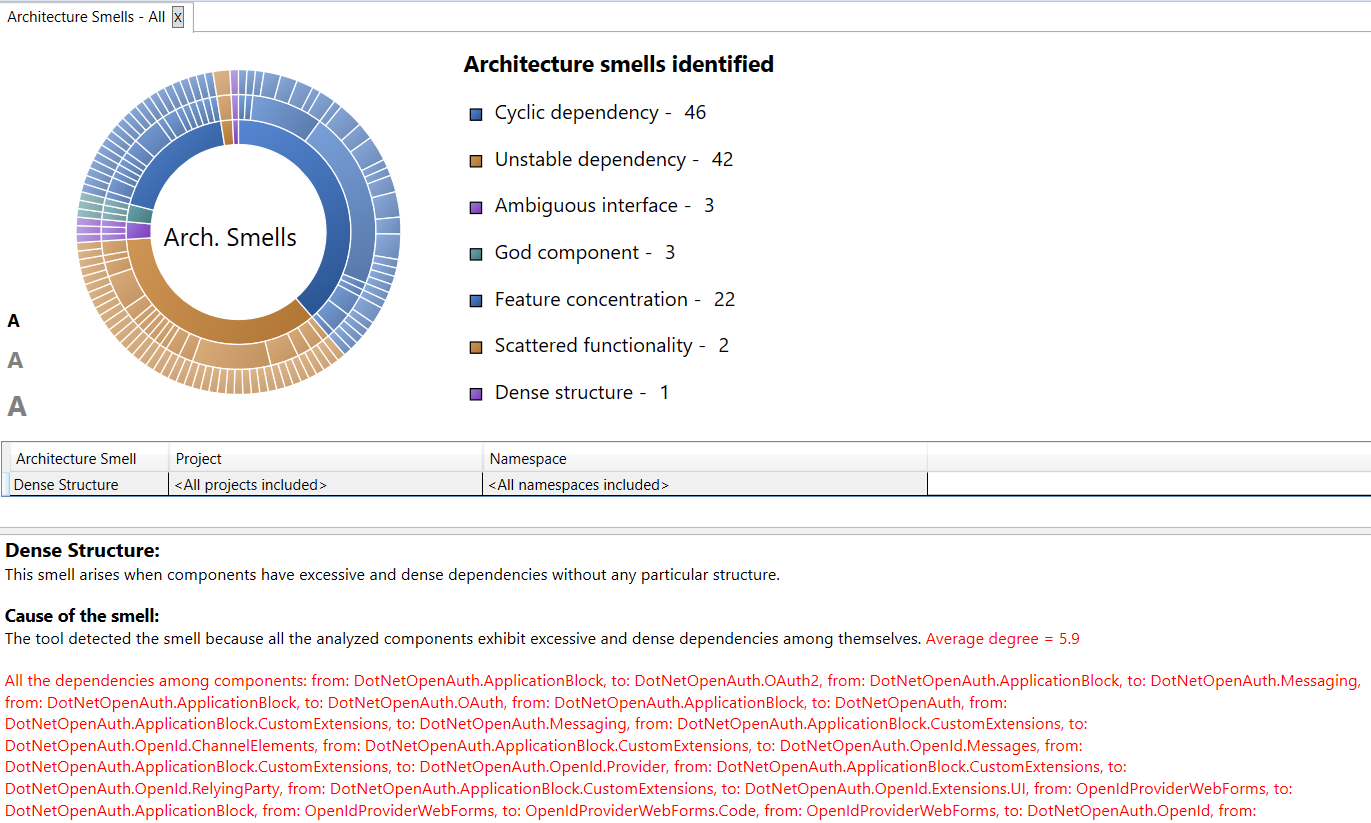Click the teal God component legend square
Image resolution: width=1371 pixels, height=823 pixels.
(x=476, y=254)
